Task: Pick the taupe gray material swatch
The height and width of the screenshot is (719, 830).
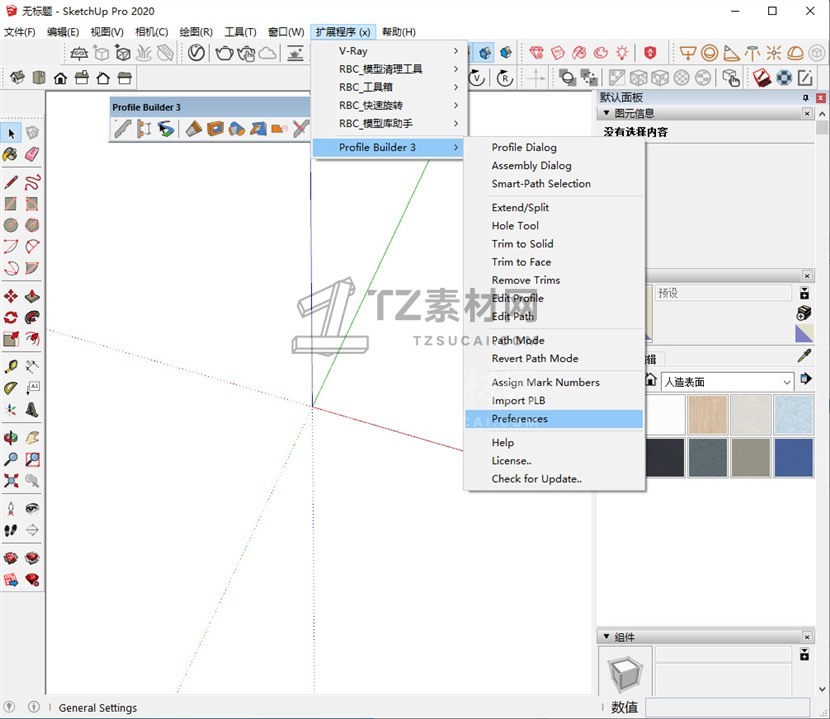Action: (x=751, y=457)
